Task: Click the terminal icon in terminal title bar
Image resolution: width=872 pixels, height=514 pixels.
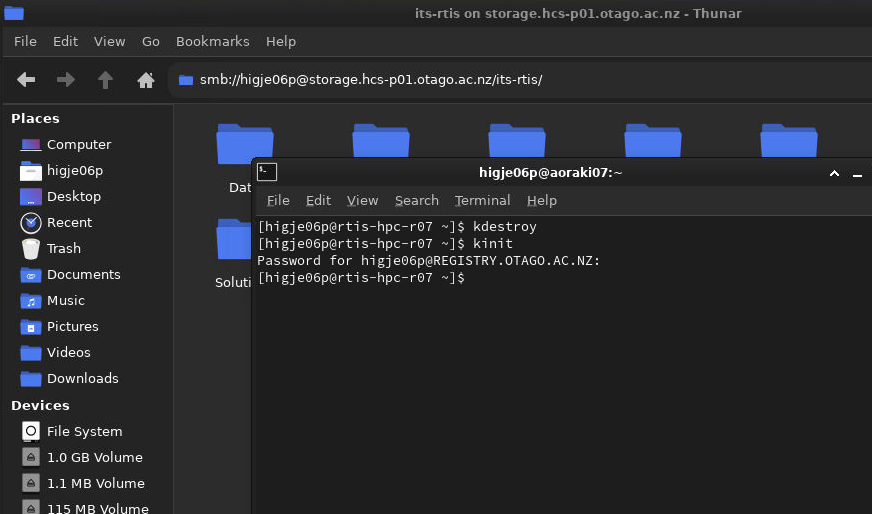Action: (x=267, y=173)
